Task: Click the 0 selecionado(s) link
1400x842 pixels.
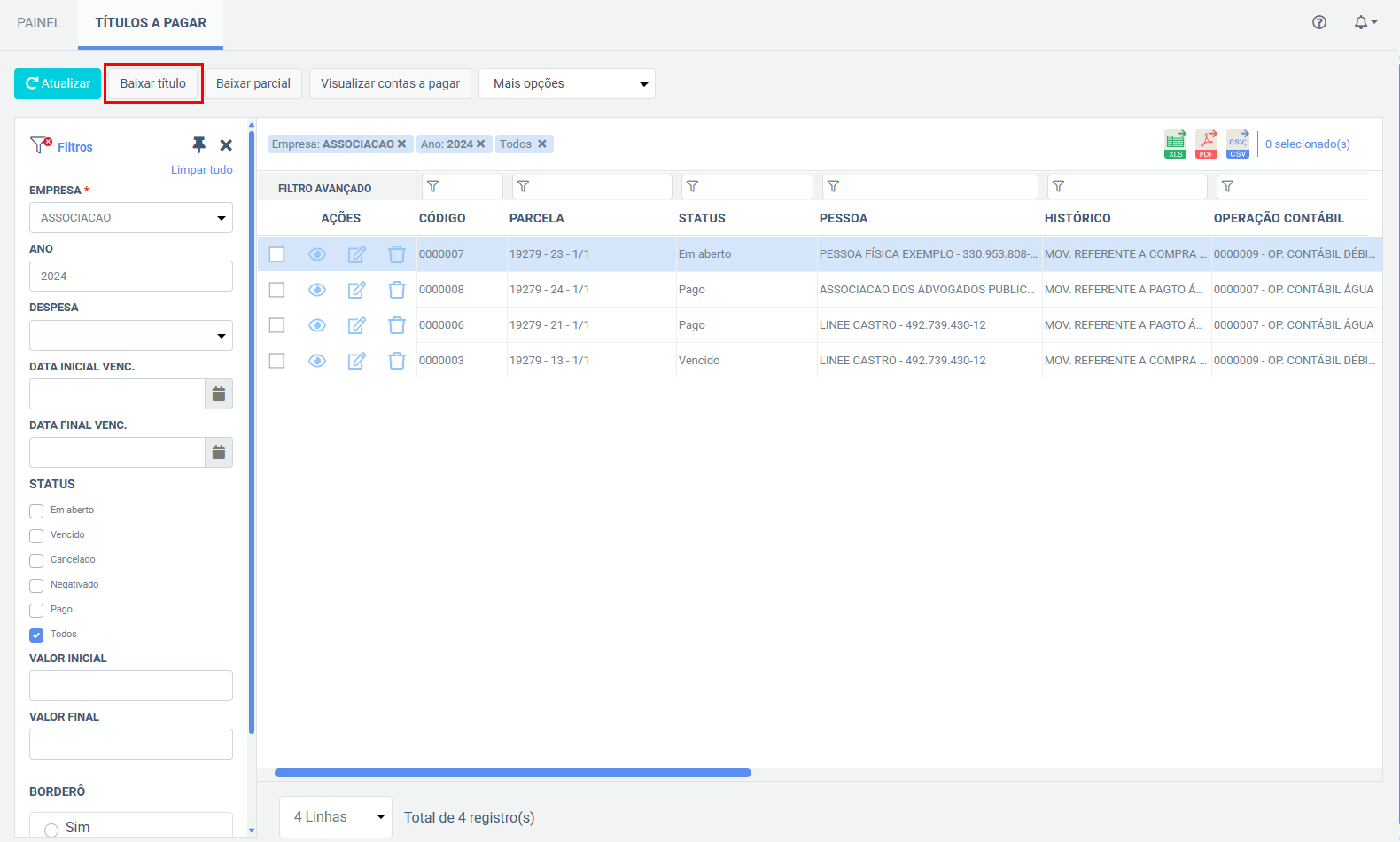Action: tap(1308, 144)
